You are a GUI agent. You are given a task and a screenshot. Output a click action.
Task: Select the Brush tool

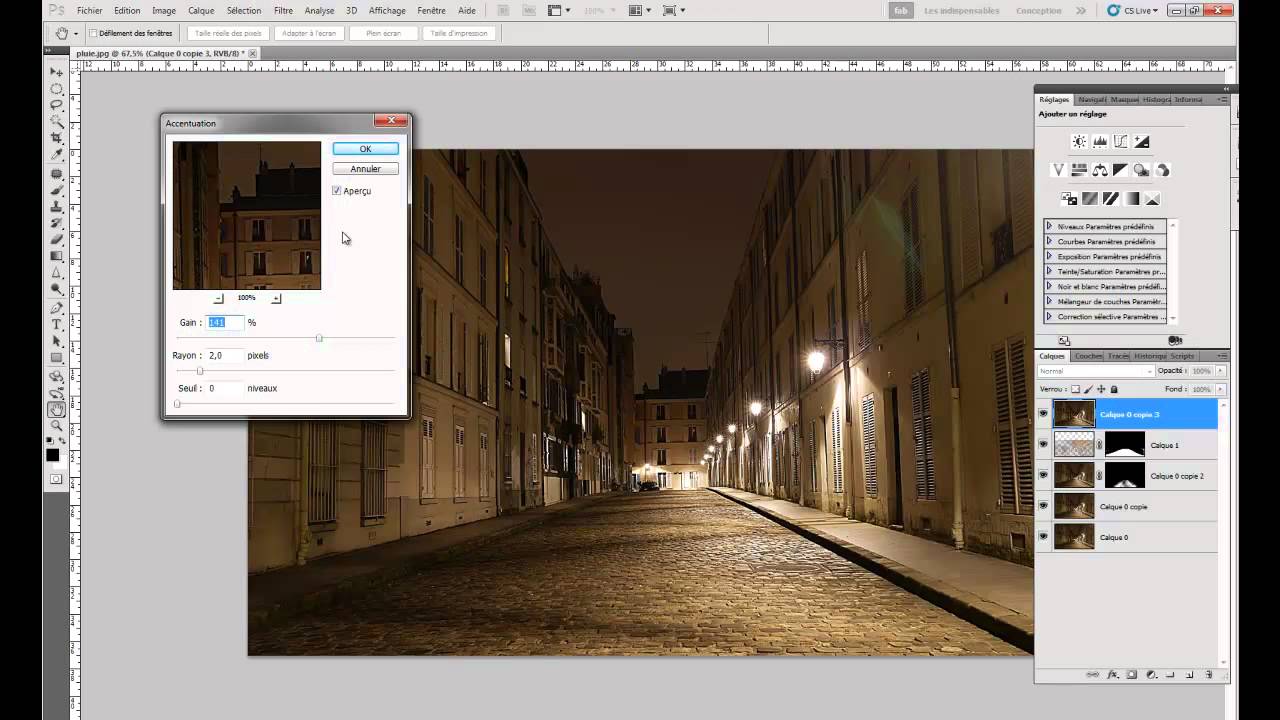[x=56, y=190]
